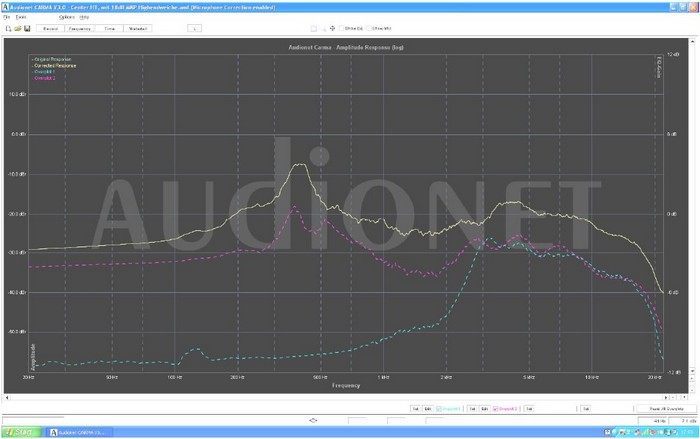Click the horizontal scrollbar right arrow
700x439 pixels.
(666, 397)
